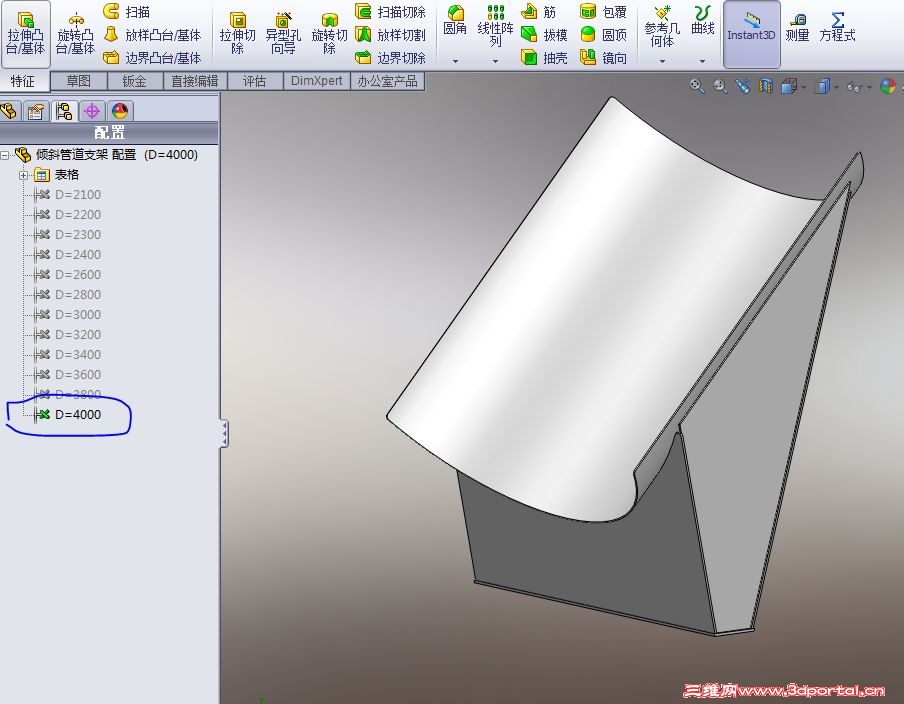The height and width of the screenshot is (704, 904).
Task: Choose Lofted Boss/Base (放样凸台/基体)
Action: 152,35
